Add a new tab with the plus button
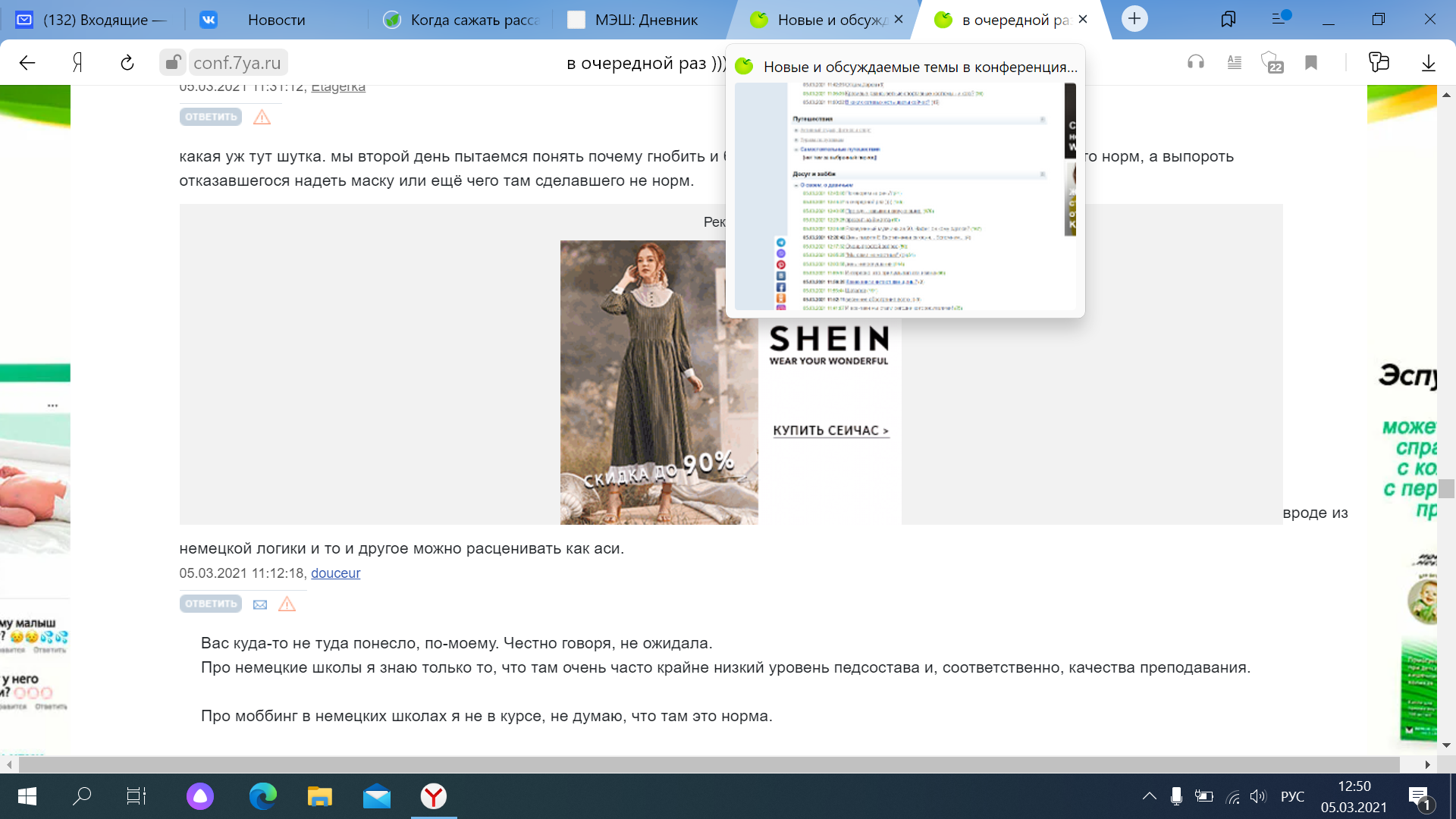 (x=1134, y=19)
